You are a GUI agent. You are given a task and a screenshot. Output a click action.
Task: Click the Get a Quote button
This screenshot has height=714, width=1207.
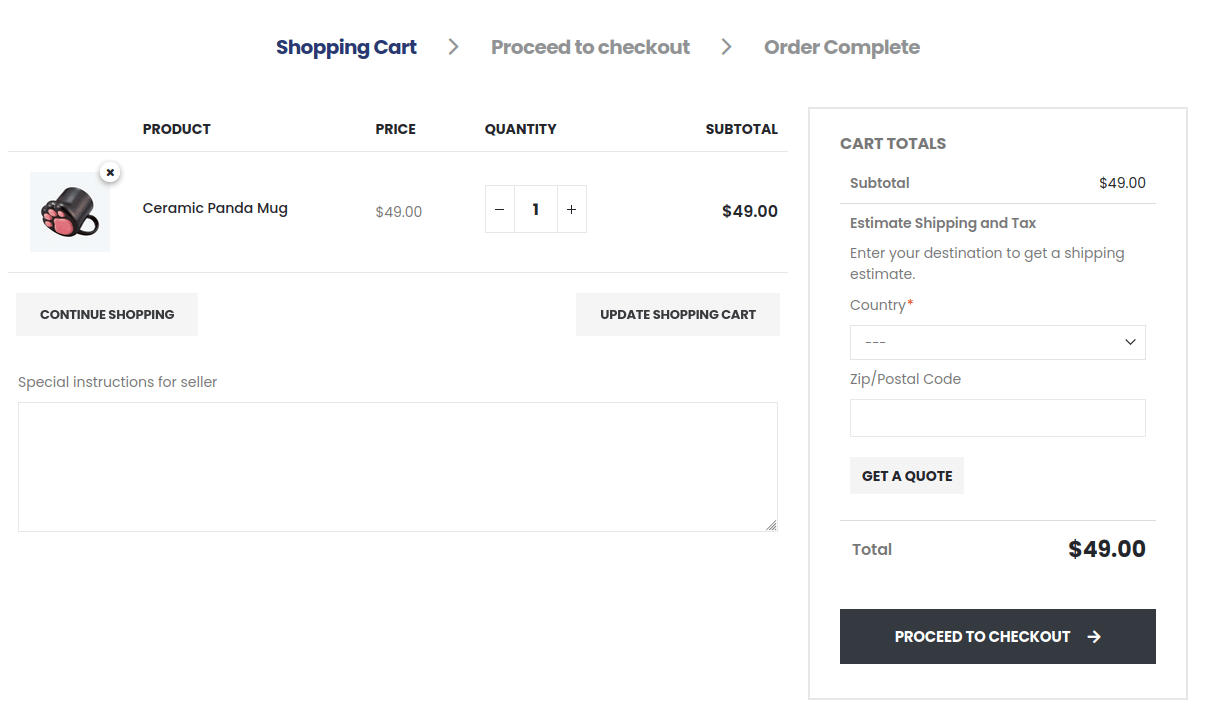[906, 476]
